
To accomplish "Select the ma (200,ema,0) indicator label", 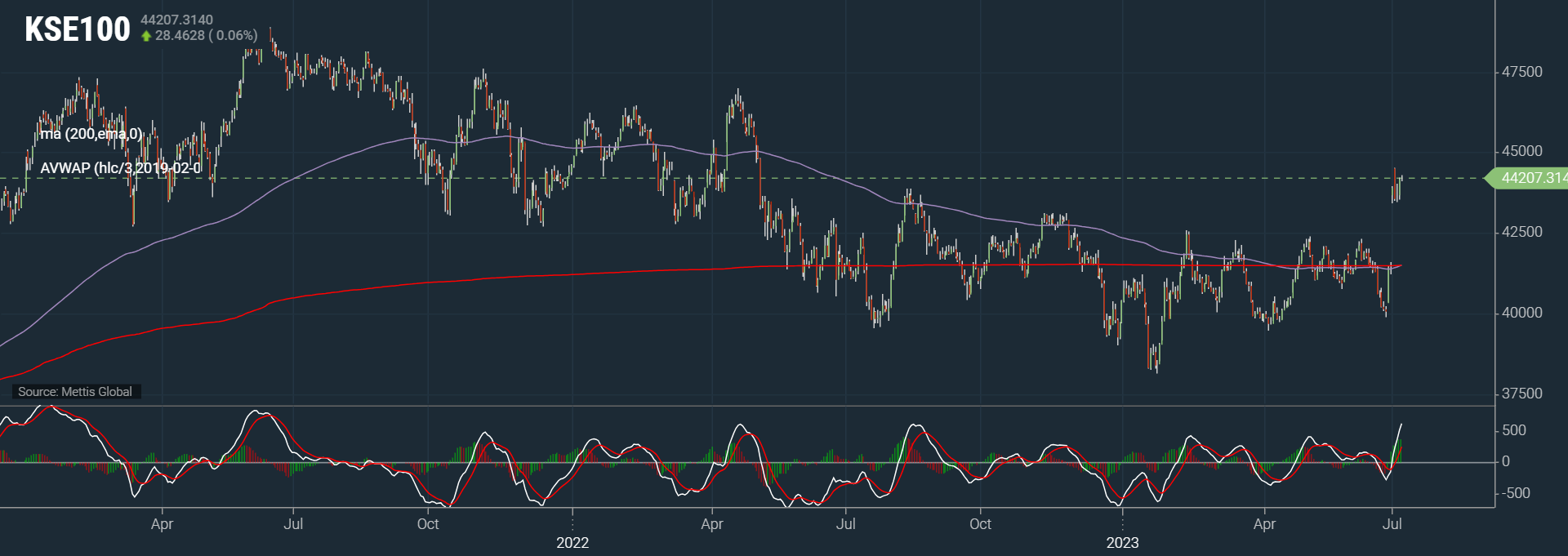I will click(91, 134).
